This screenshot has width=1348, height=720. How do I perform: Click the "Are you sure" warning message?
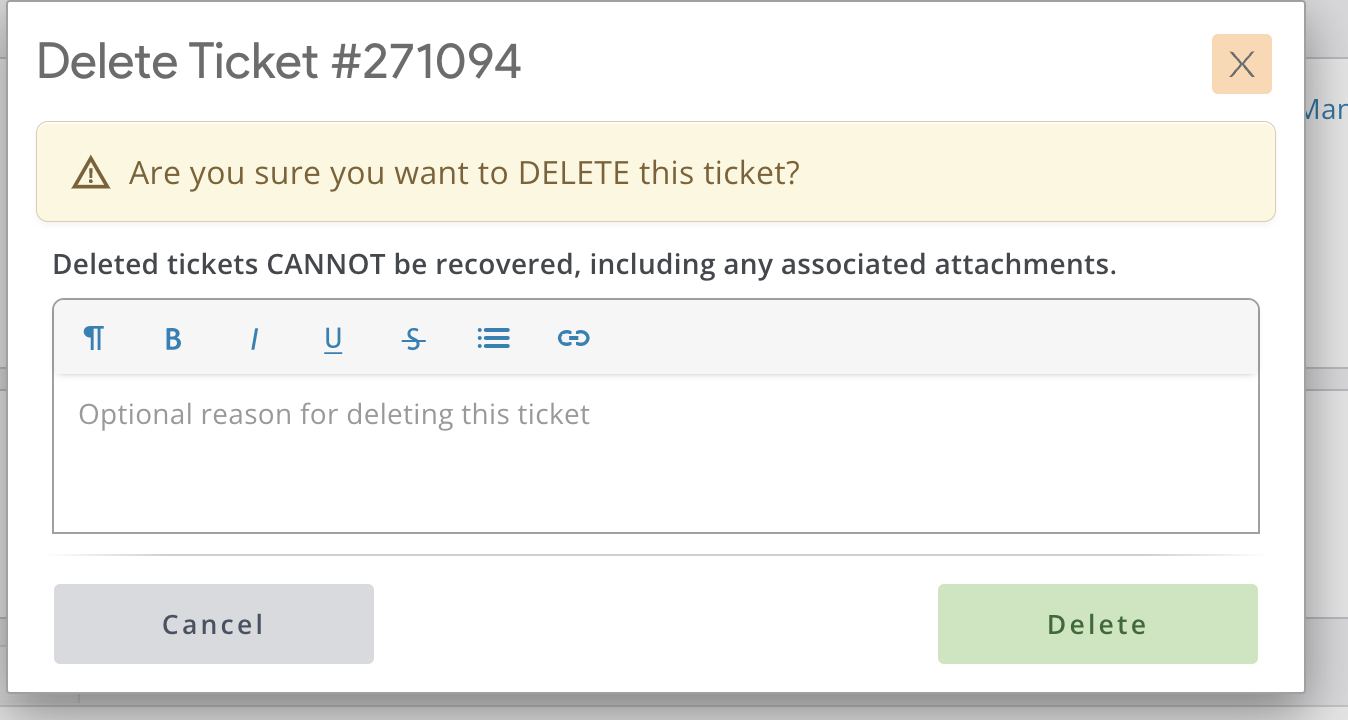pos(464,173)
